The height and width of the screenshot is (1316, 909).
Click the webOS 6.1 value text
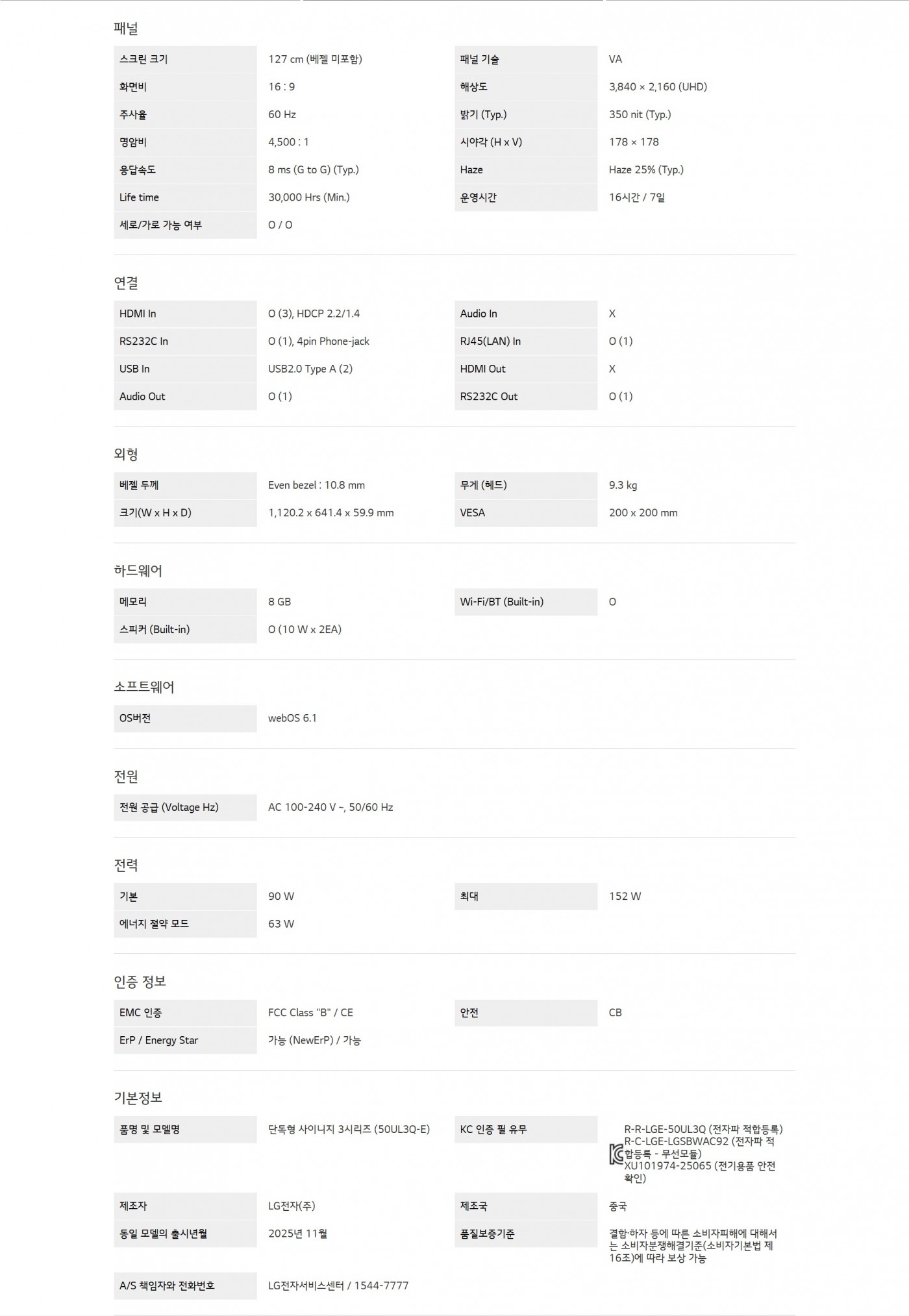click(292, 718)
